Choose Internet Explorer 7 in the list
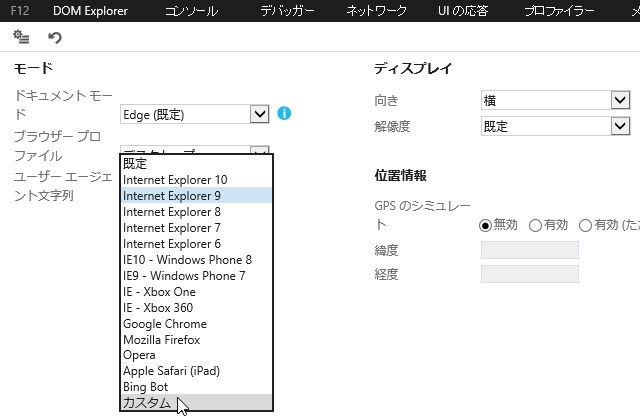Screen dimensions: 640x418 click(196, 227)
